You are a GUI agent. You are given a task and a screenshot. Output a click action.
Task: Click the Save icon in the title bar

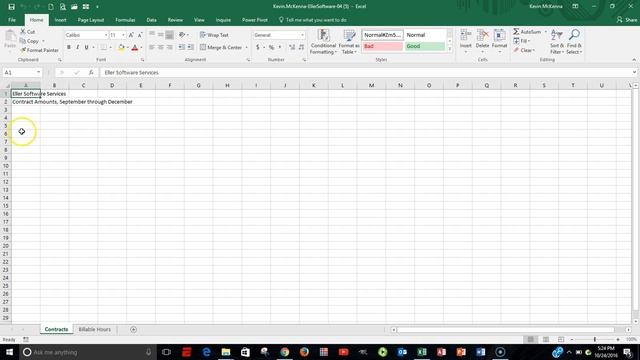11,7
